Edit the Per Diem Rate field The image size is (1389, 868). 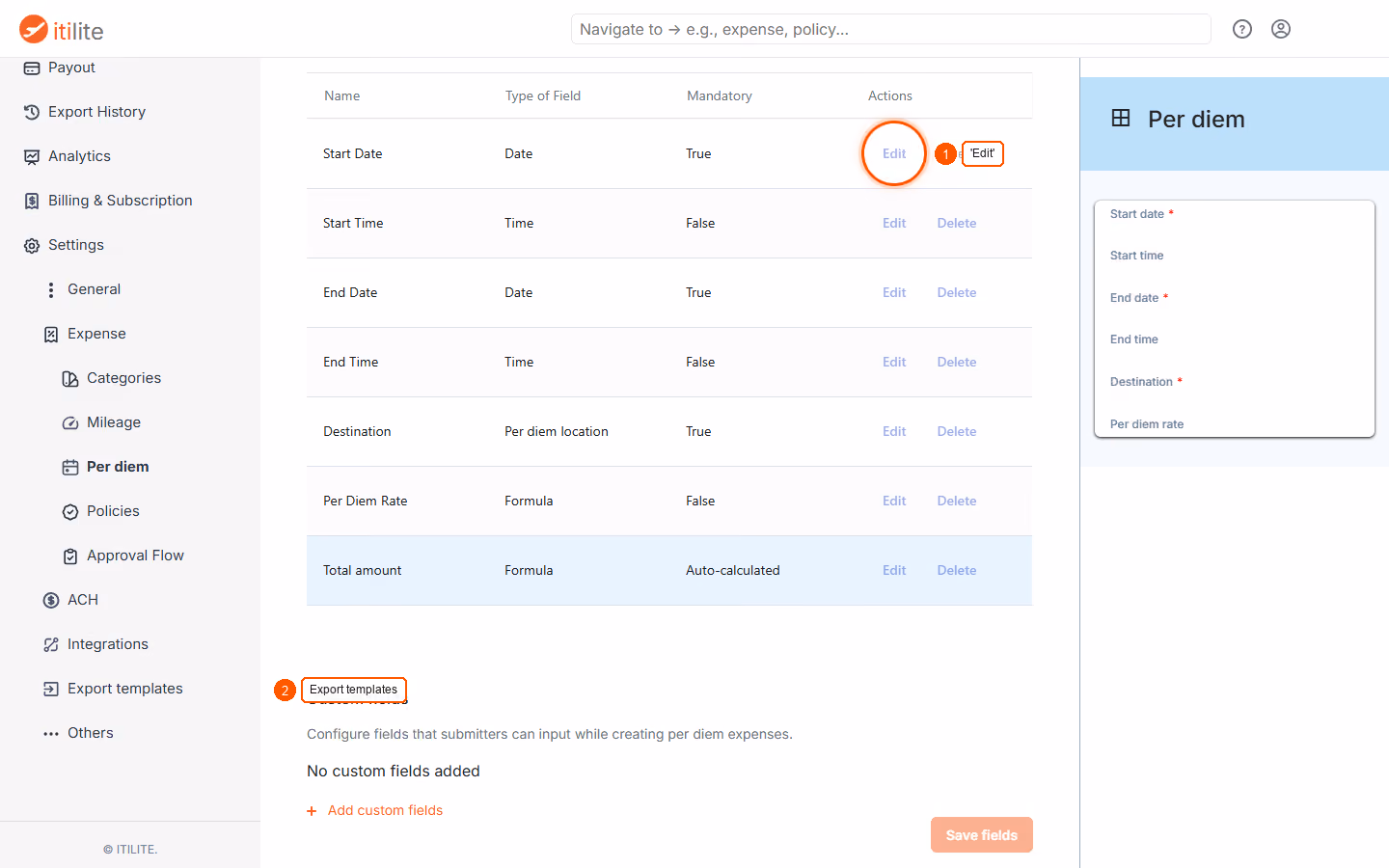pyautogui.click(x=894, y=501)
